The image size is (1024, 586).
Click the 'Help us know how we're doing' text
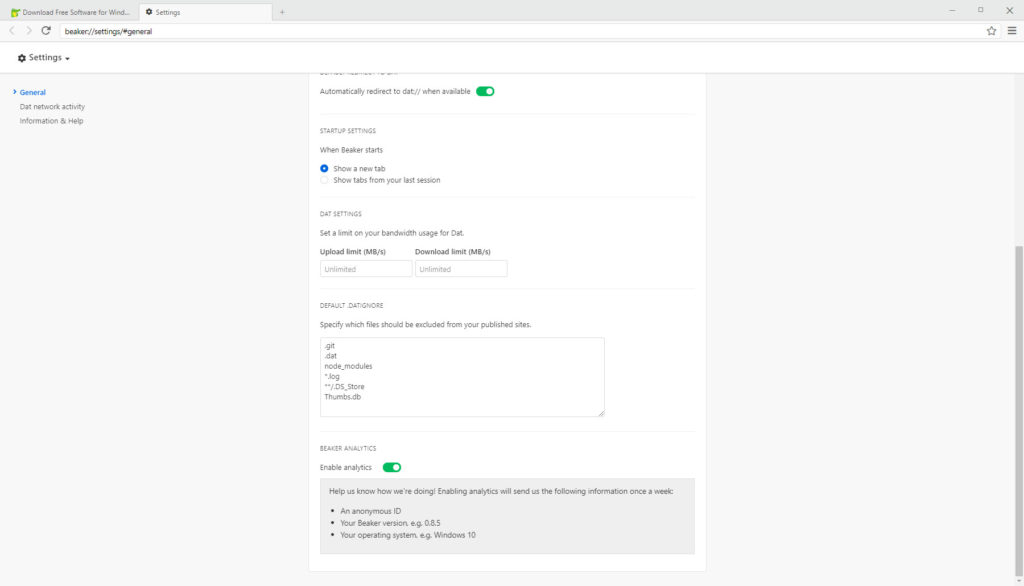[x=501, y=491]
